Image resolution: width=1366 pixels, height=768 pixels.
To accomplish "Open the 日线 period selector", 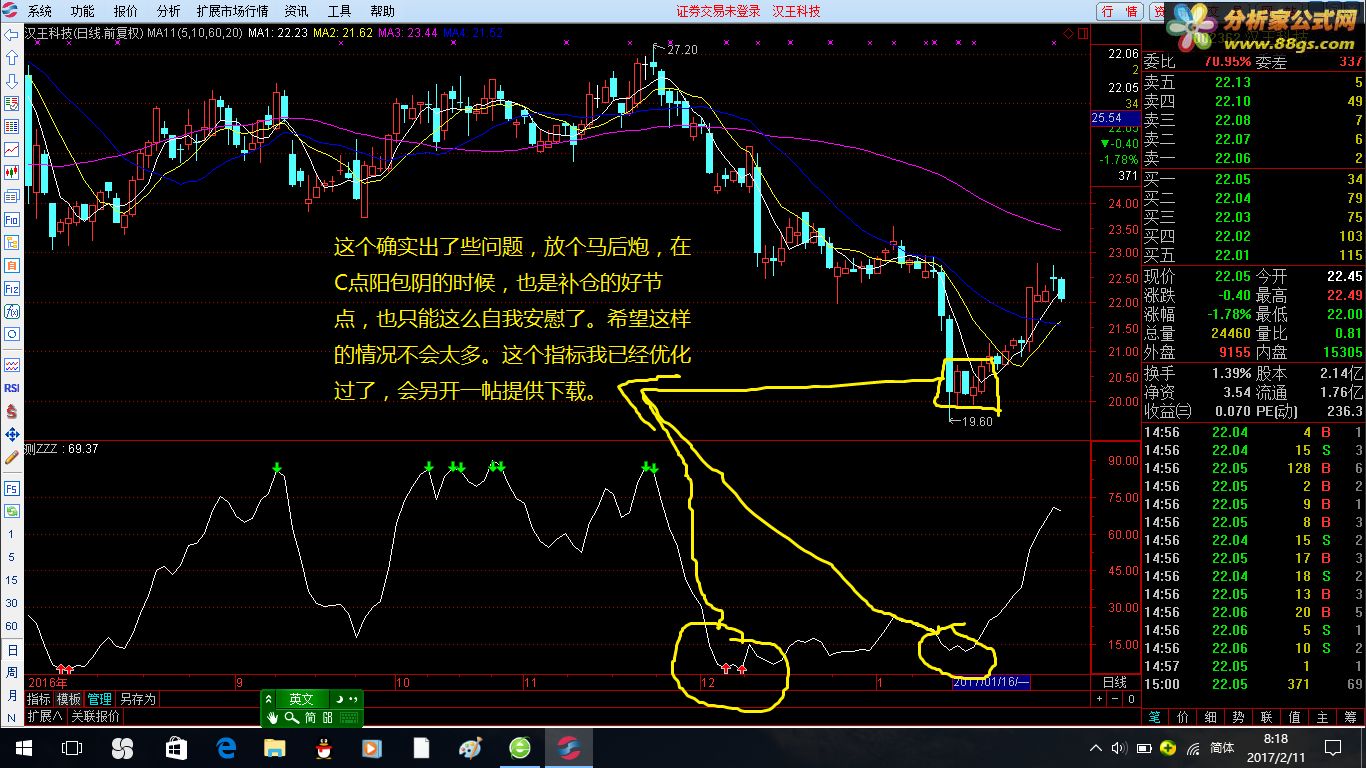I will (x=1114, y=682).
